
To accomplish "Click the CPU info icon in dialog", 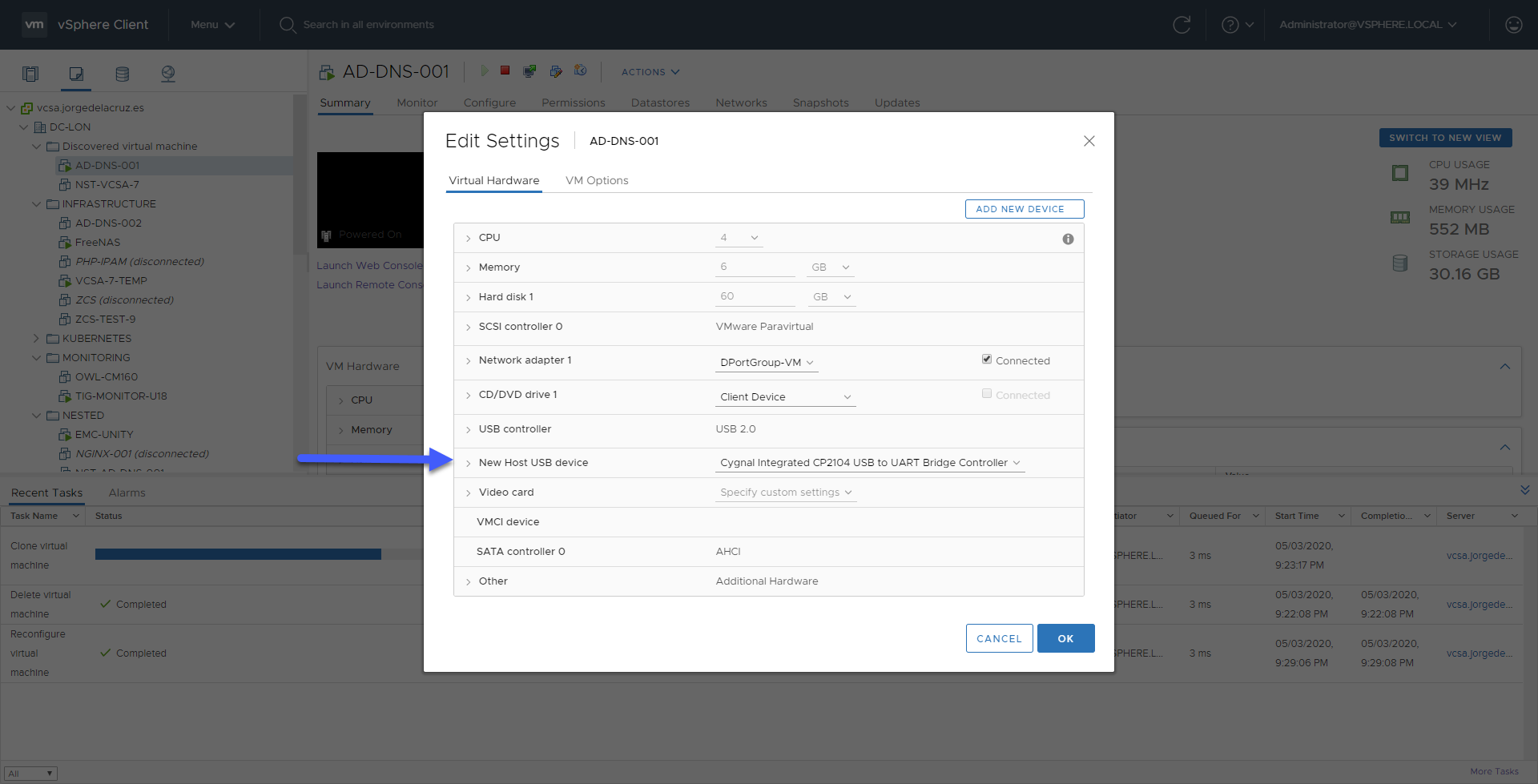I will tap(1068, 239).
